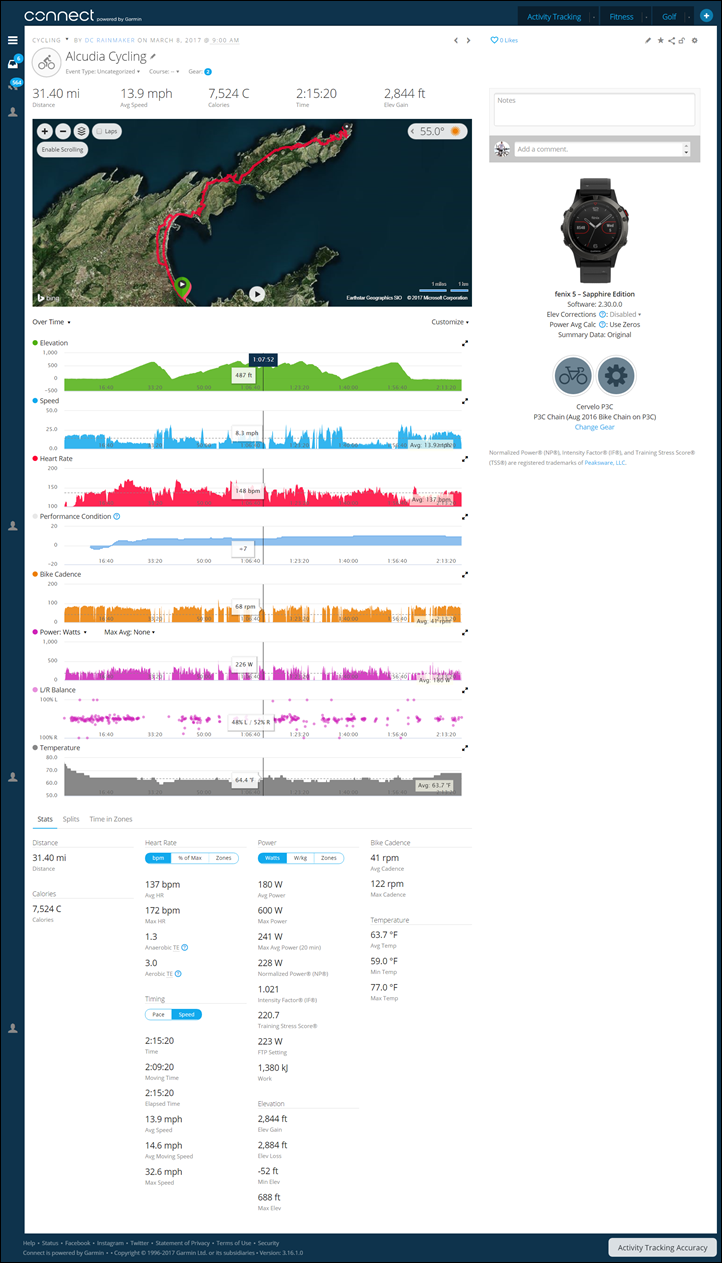Open the inbox notifications icon in the sidebar

(x=13, y=63)
